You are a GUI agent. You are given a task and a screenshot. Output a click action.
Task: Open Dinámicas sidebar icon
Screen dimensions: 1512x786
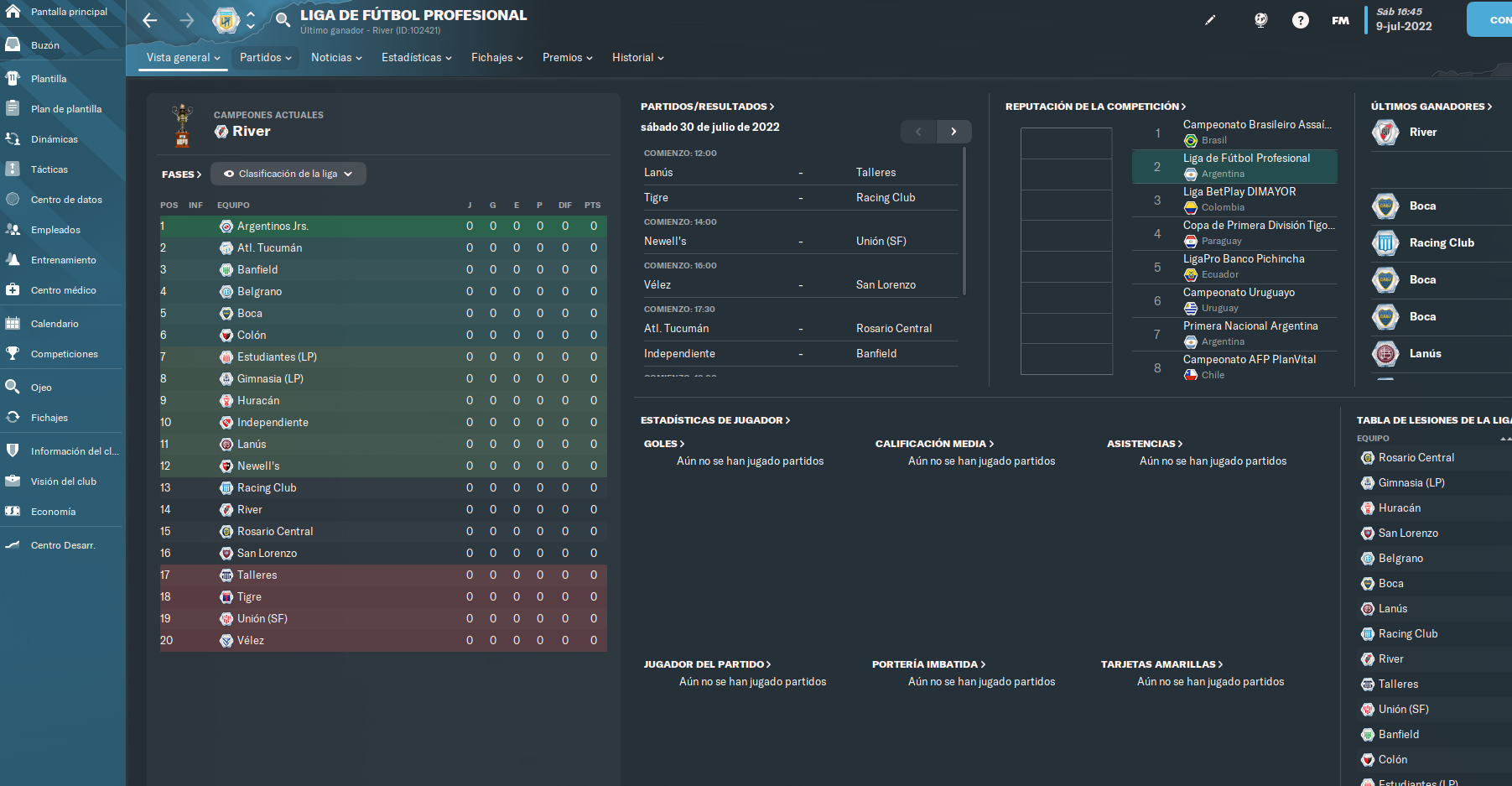coord(13,139)
